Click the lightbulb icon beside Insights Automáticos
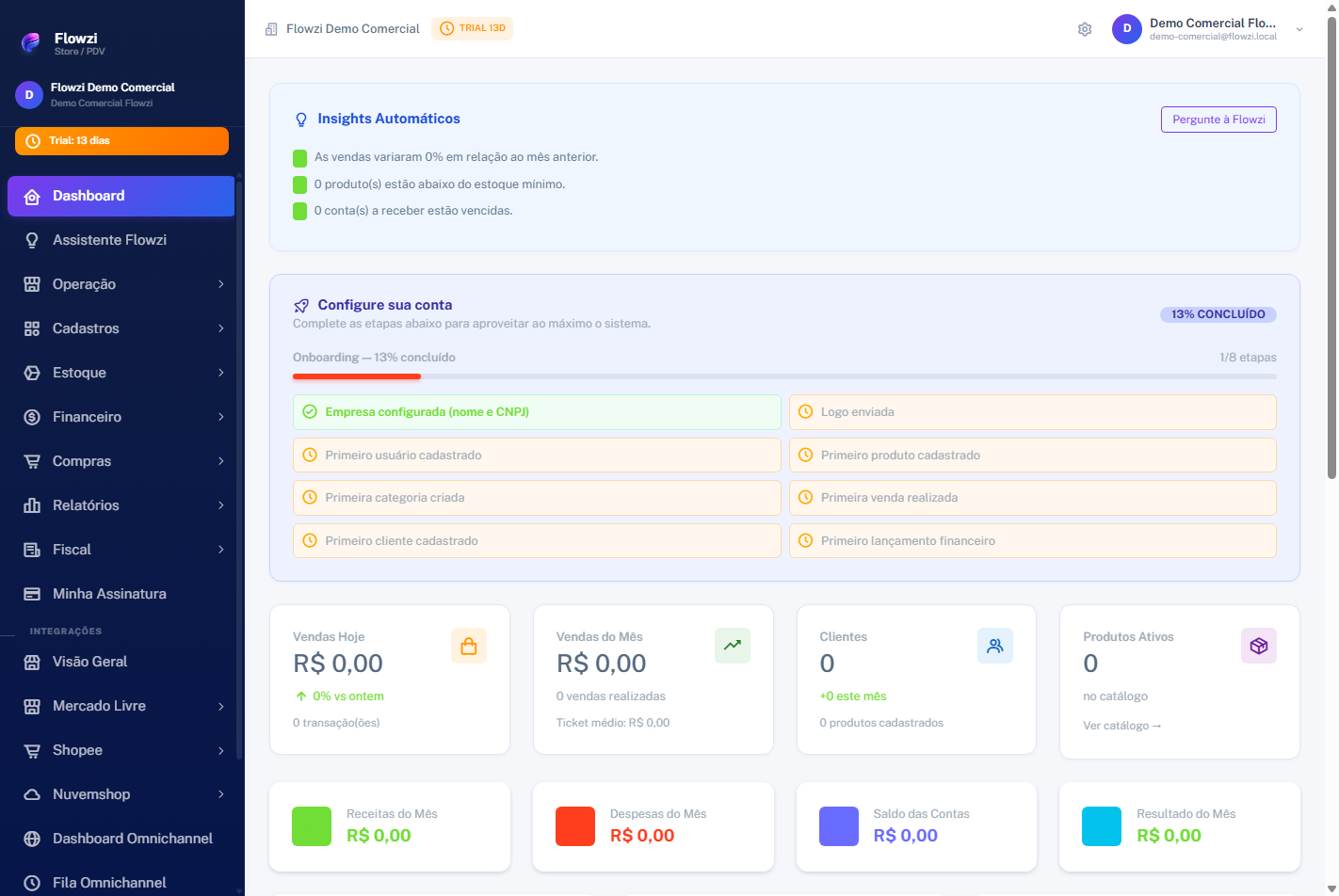This screenshot has width=1339, height=896. pos(301,120)
